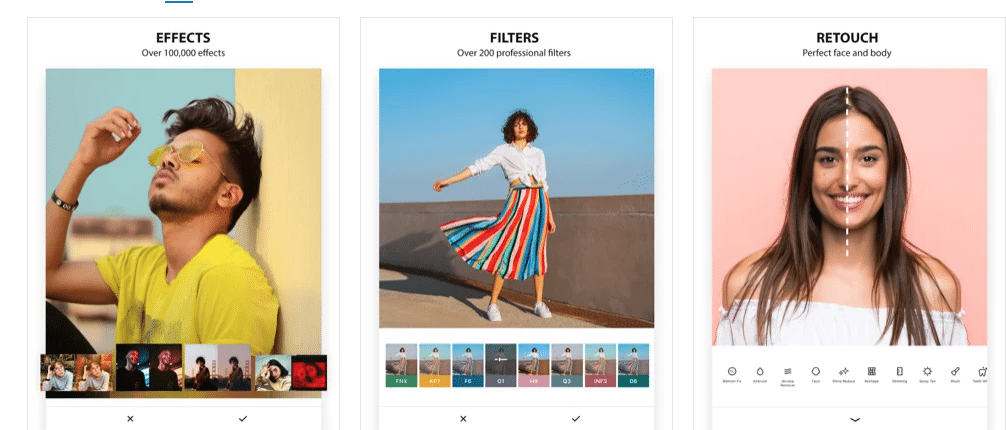Screen dimensions: 1006x430
Task: Cancel effects with the X icon
Action: pos(130,418)
